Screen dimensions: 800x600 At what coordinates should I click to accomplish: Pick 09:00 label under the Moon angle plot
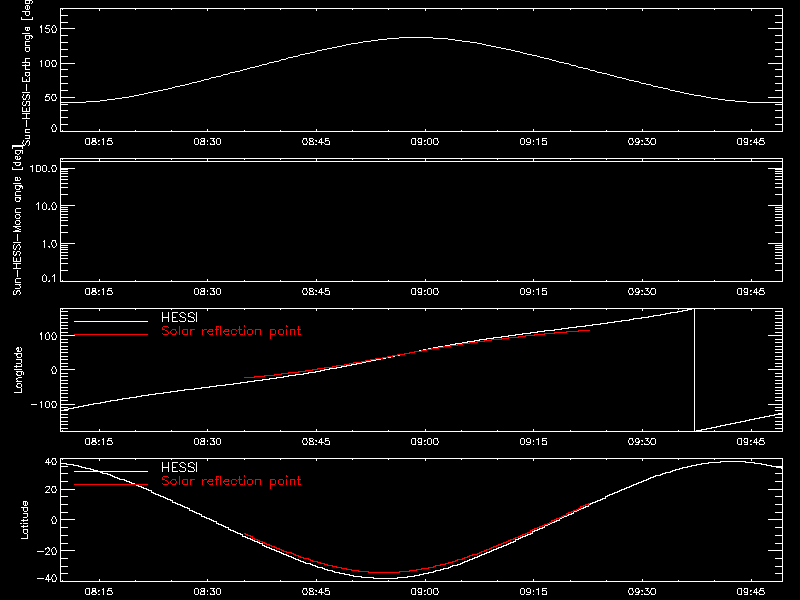pos(424,292)
